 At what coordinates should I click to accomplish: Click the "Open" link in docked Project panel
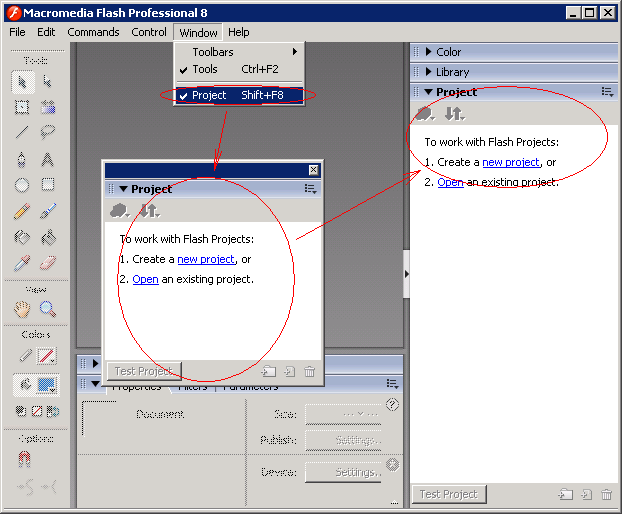tap(450, 182)
